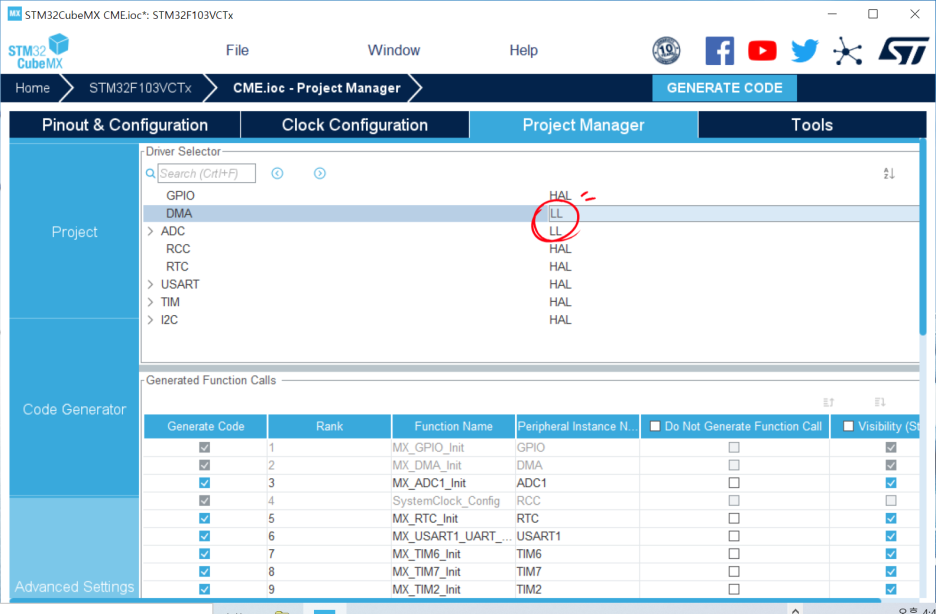
Task: Switch to the Tools tab
Action: click(812, 125)
